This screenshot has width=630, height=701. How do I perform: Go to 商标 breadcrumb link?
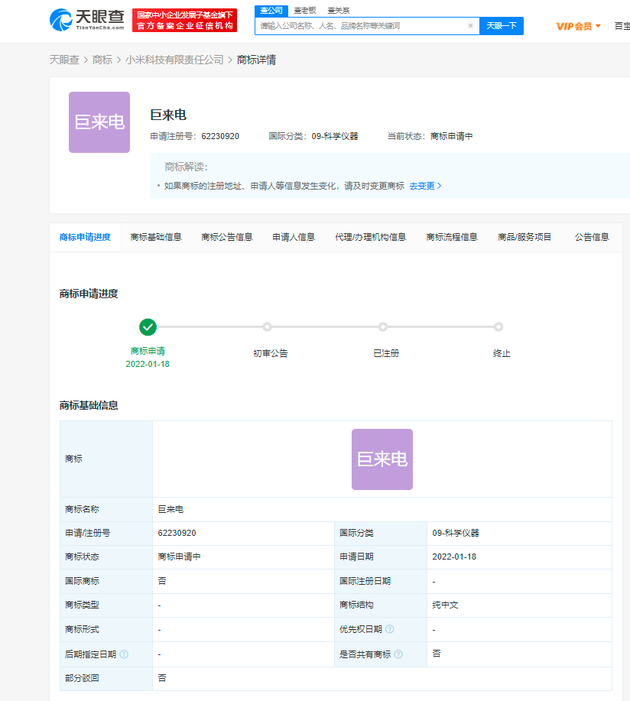point(102,60)
